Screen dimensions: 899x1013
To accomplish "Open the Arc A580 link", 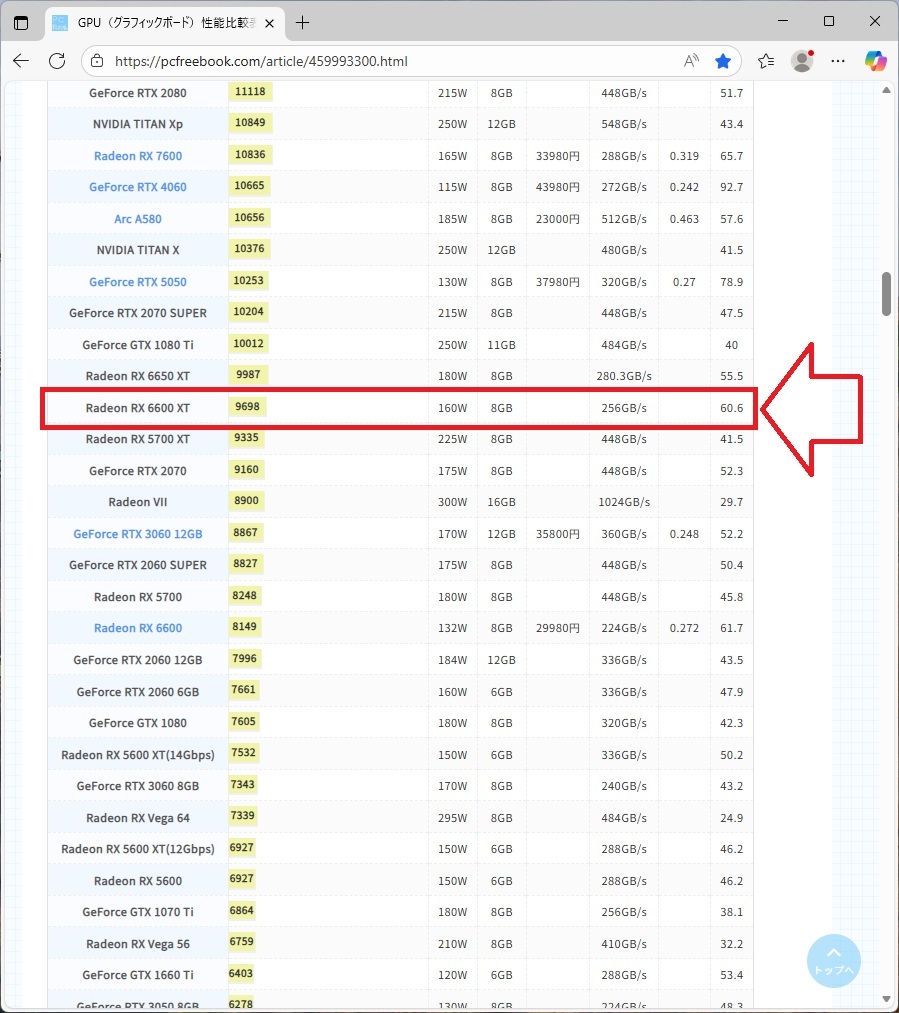I will click(x=138, y=219).
